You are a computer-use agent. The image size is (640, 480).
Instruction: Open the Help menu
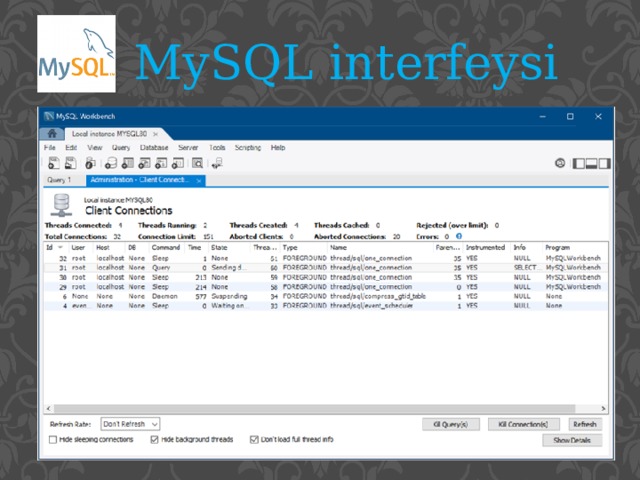(x=278, y=147)
